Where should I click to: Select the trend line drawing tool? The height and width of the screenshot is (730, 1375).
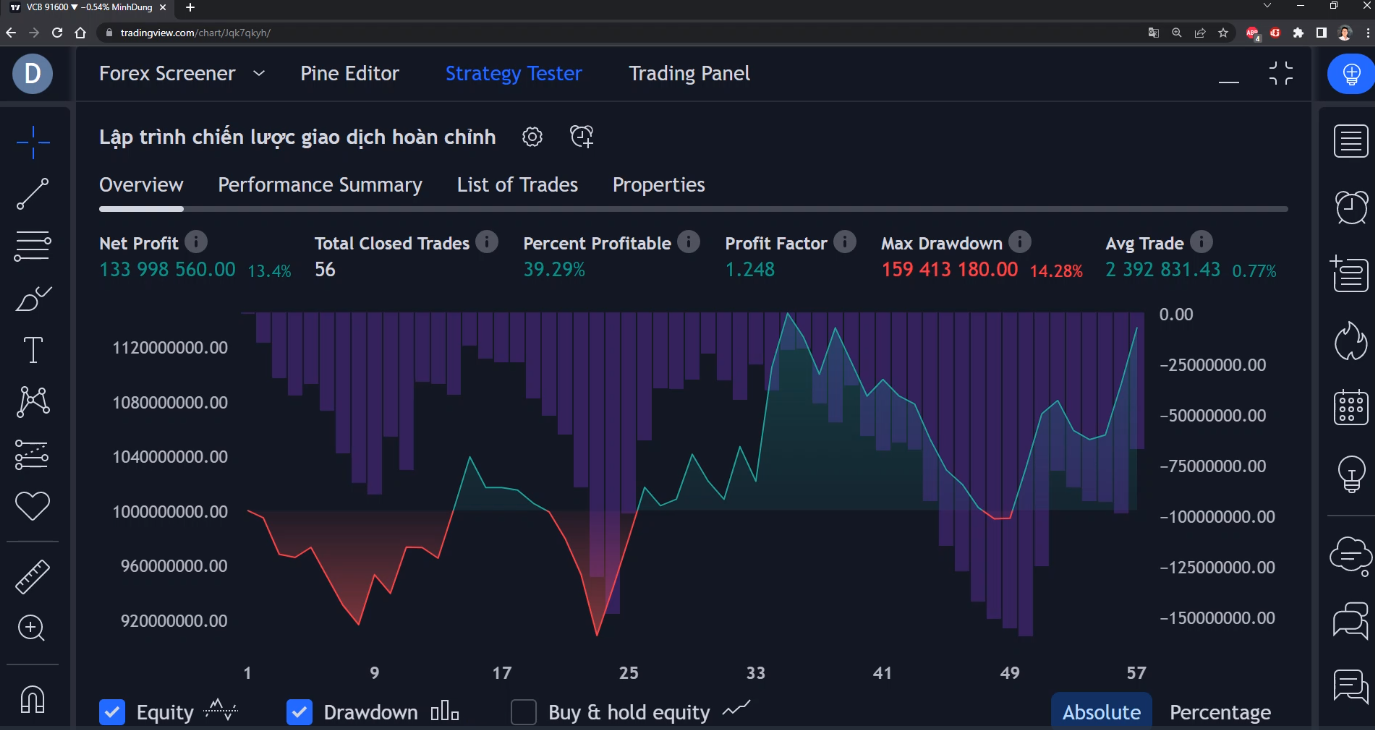pos(33,194)
